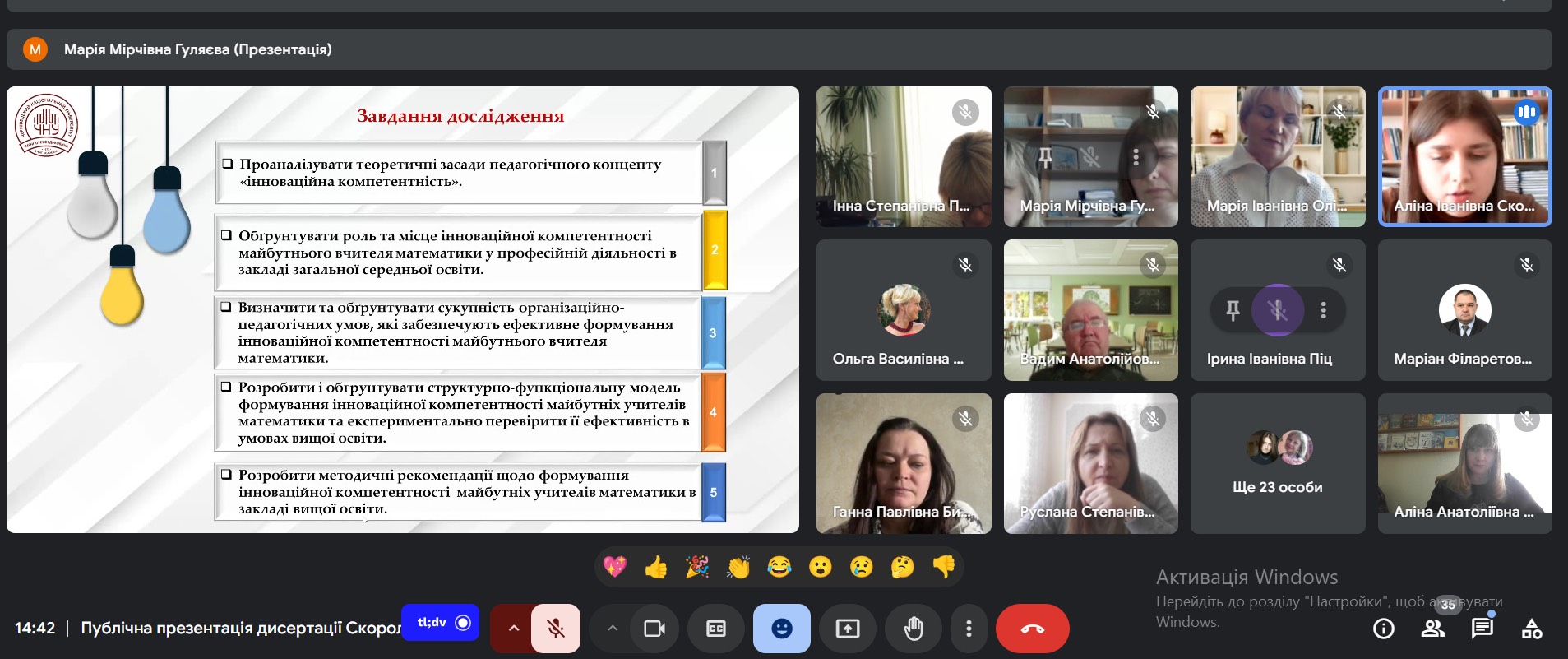
Task: Click the clock showing 14:42
Action: [35, 628]
